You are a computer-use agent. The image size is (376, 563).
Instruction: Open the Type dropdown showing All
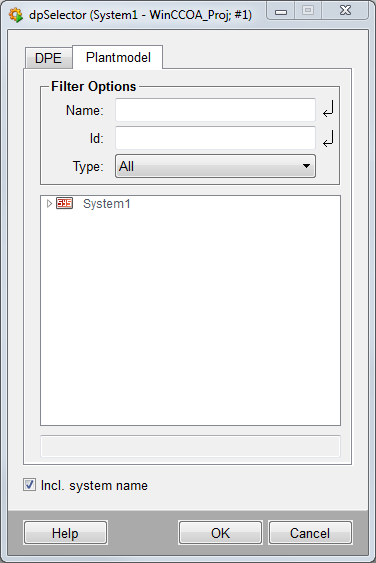[x=215, y=166]
